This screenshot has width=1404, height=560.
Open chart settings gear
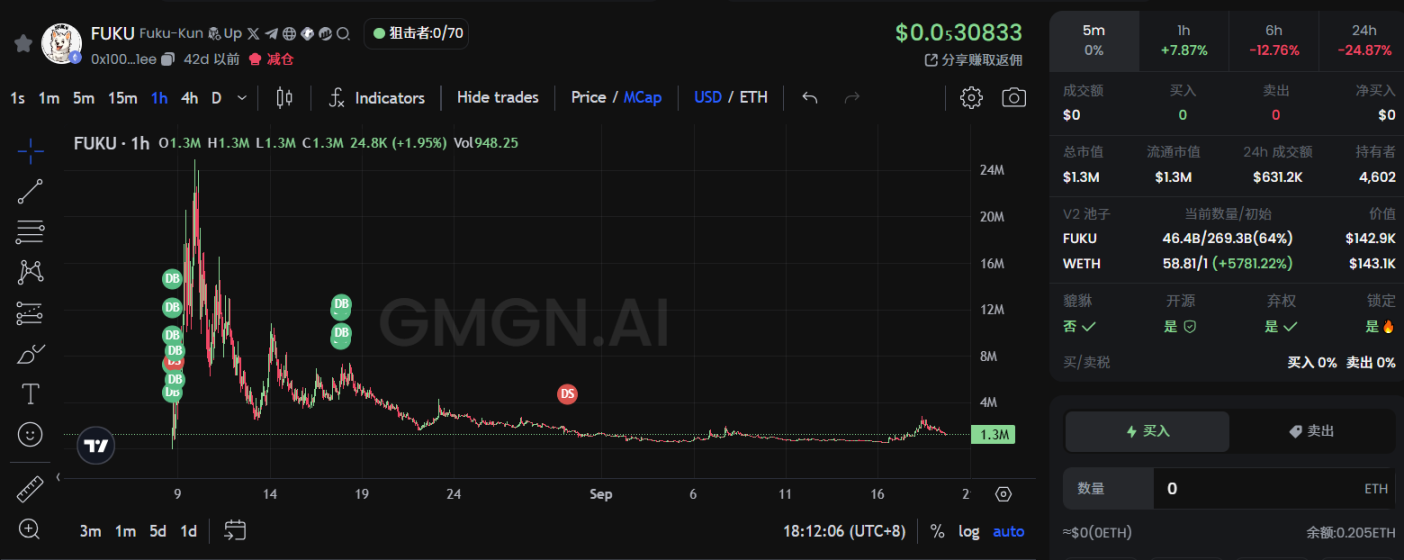pos(971,97)
